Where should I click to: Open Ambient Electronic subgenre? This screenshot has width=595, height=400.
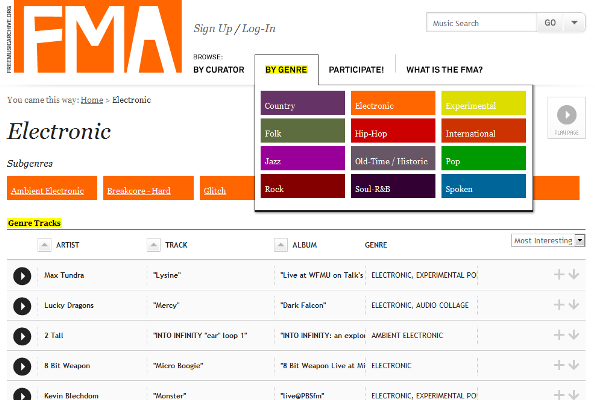pyautogui.click(x=52, y=188)
